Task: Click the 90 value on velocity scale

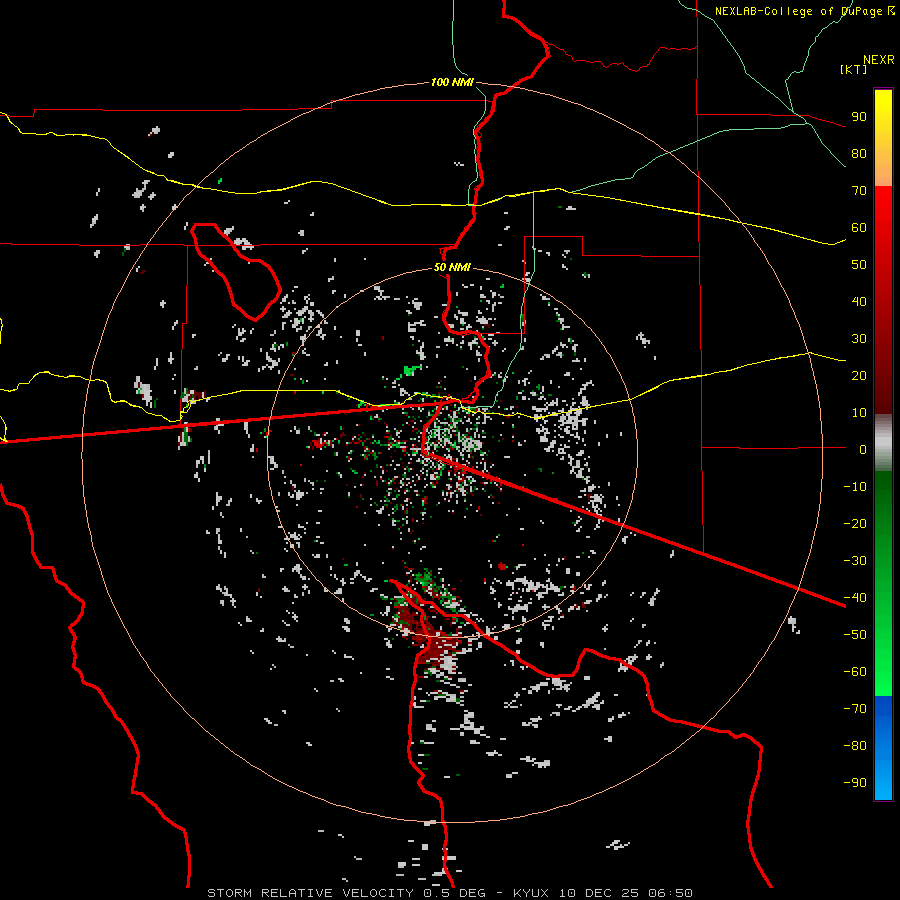Action: click(859, 117)
